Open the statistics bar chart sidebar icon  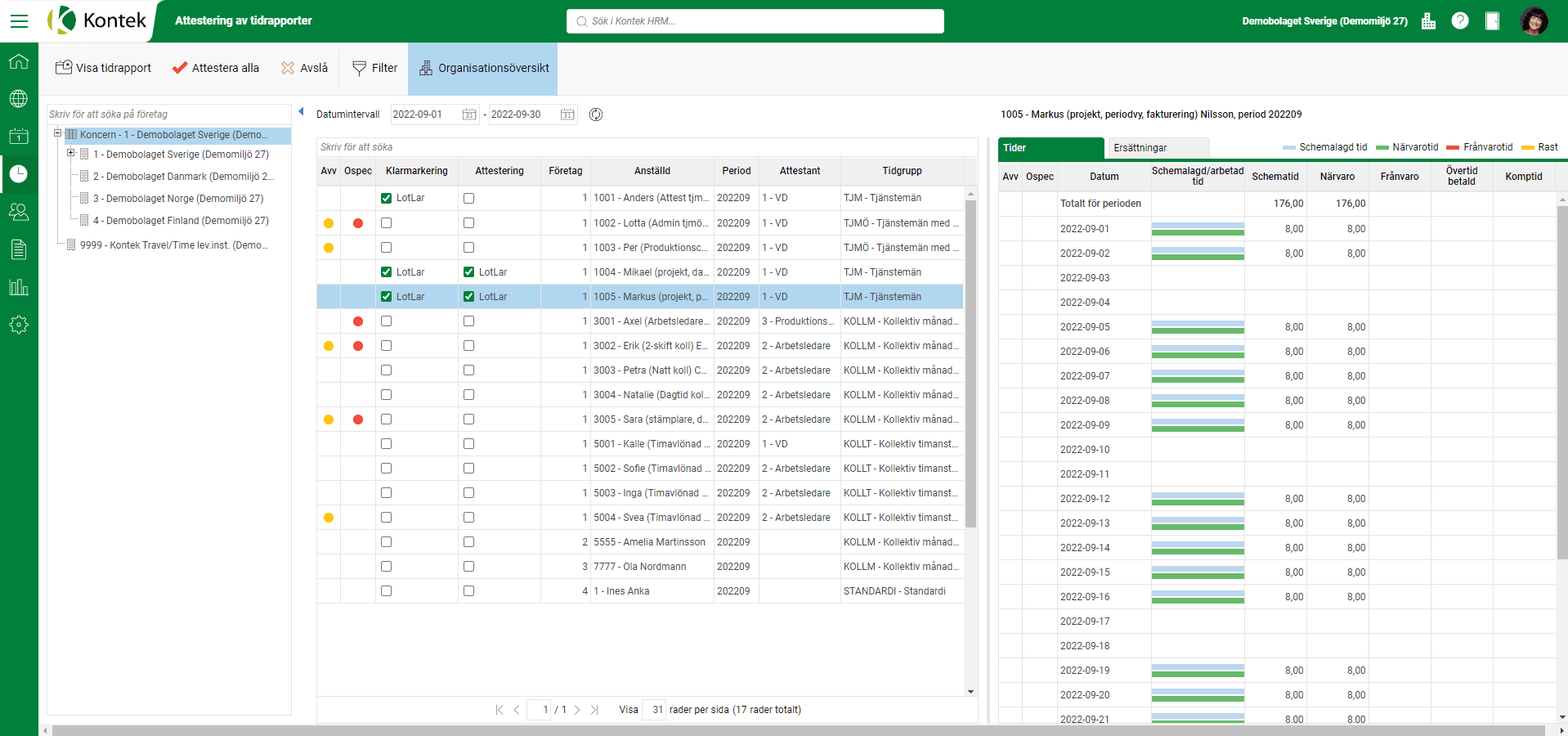click(19, 287)
